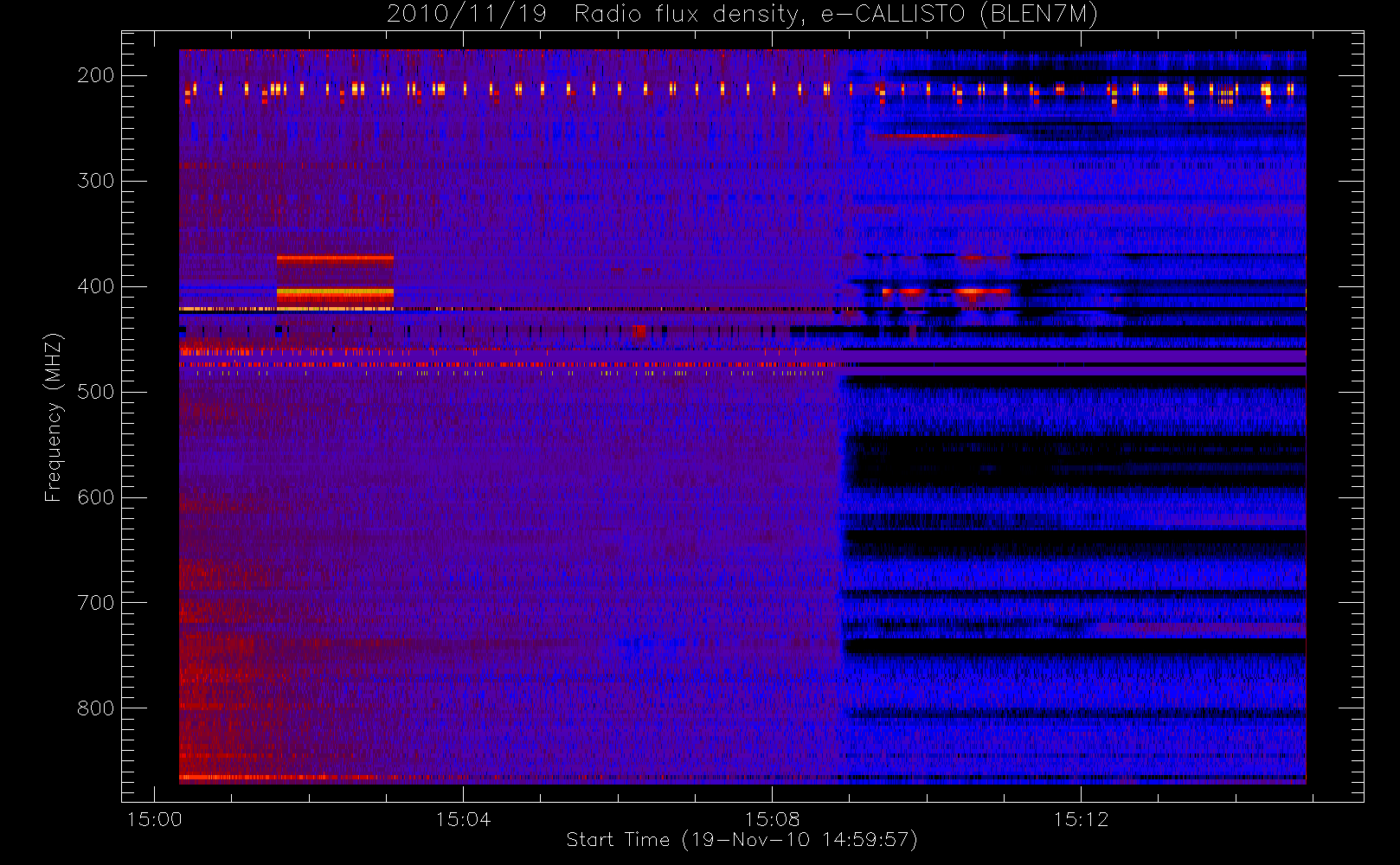Click the 15:08 time tick label
Viewport: 1400px width, 865px height.
[772, 819]
